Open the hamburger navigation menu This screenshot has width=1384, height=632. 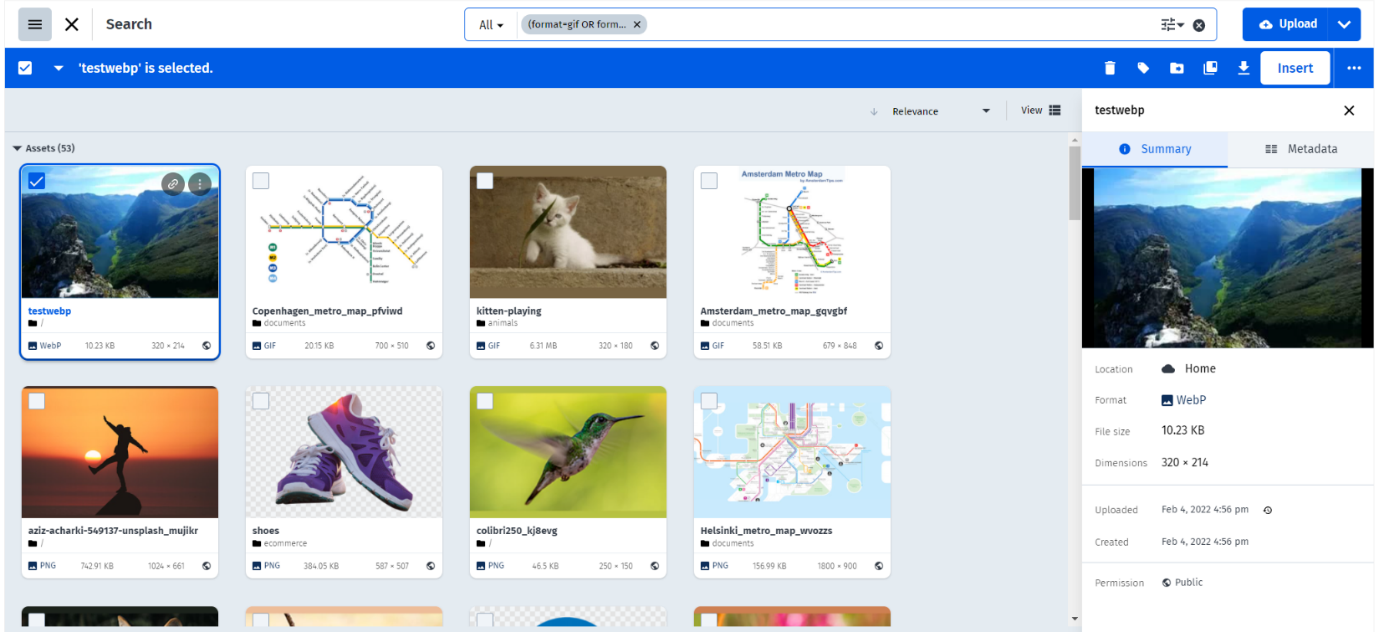[35, 24]
